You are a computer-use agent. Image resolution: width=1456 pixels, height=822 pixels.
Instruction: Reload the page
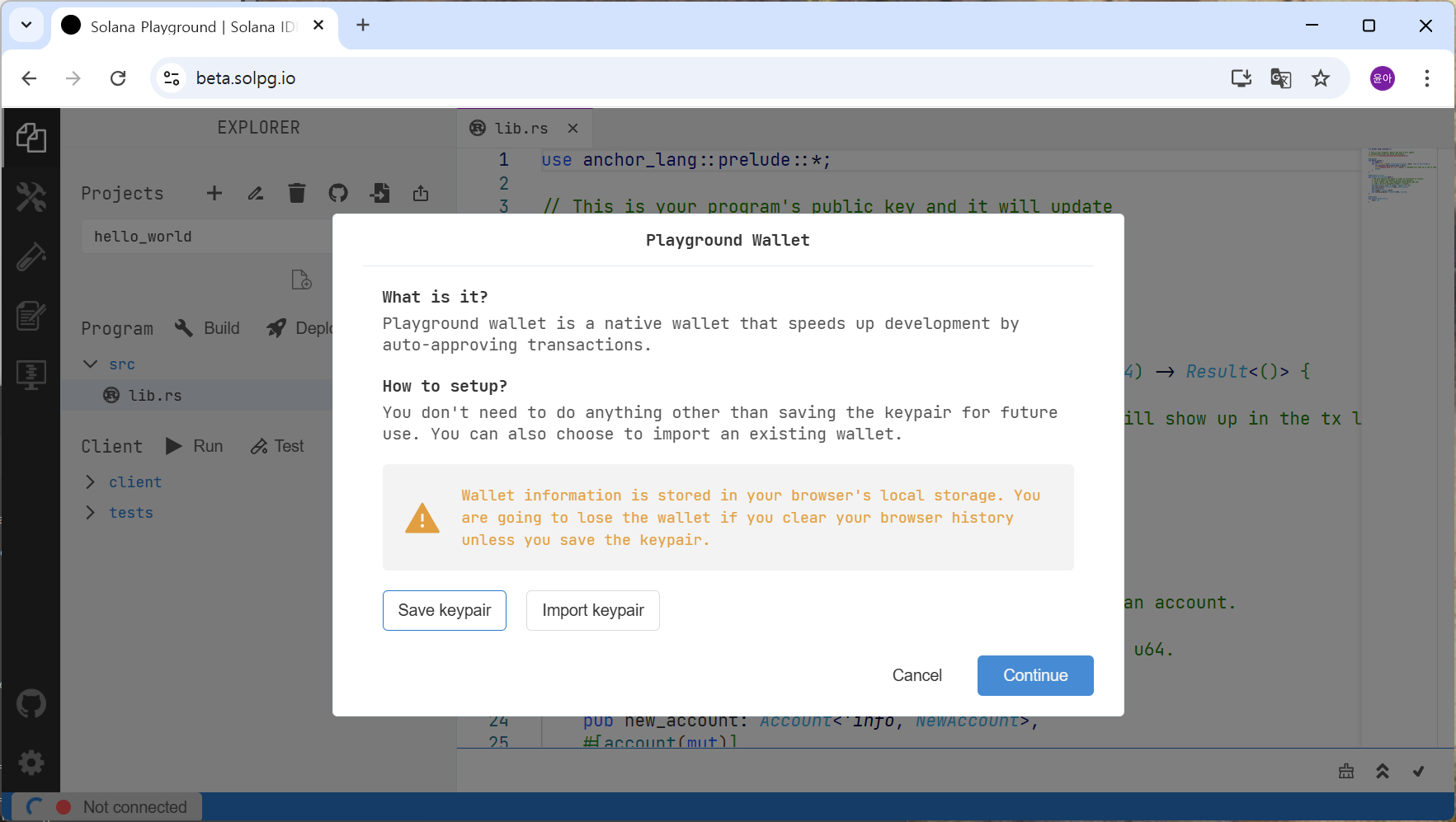(x=118, y=78)
